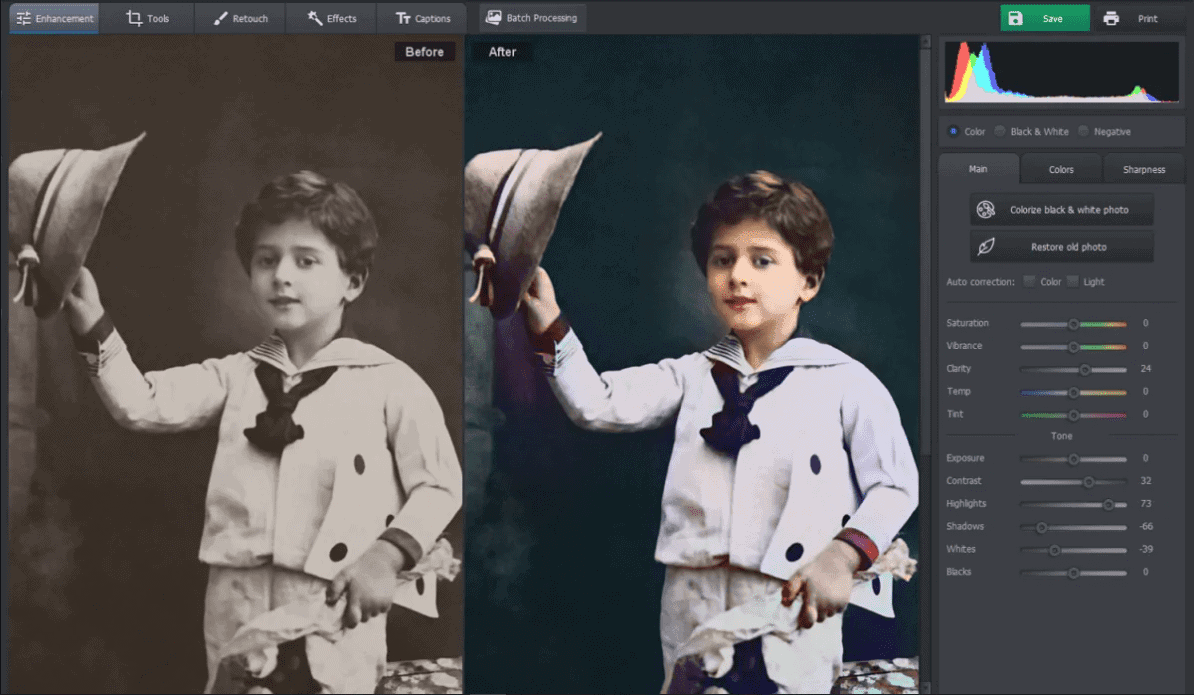
Task: Open the Captions tab
Action: click(x=423, y=18)
